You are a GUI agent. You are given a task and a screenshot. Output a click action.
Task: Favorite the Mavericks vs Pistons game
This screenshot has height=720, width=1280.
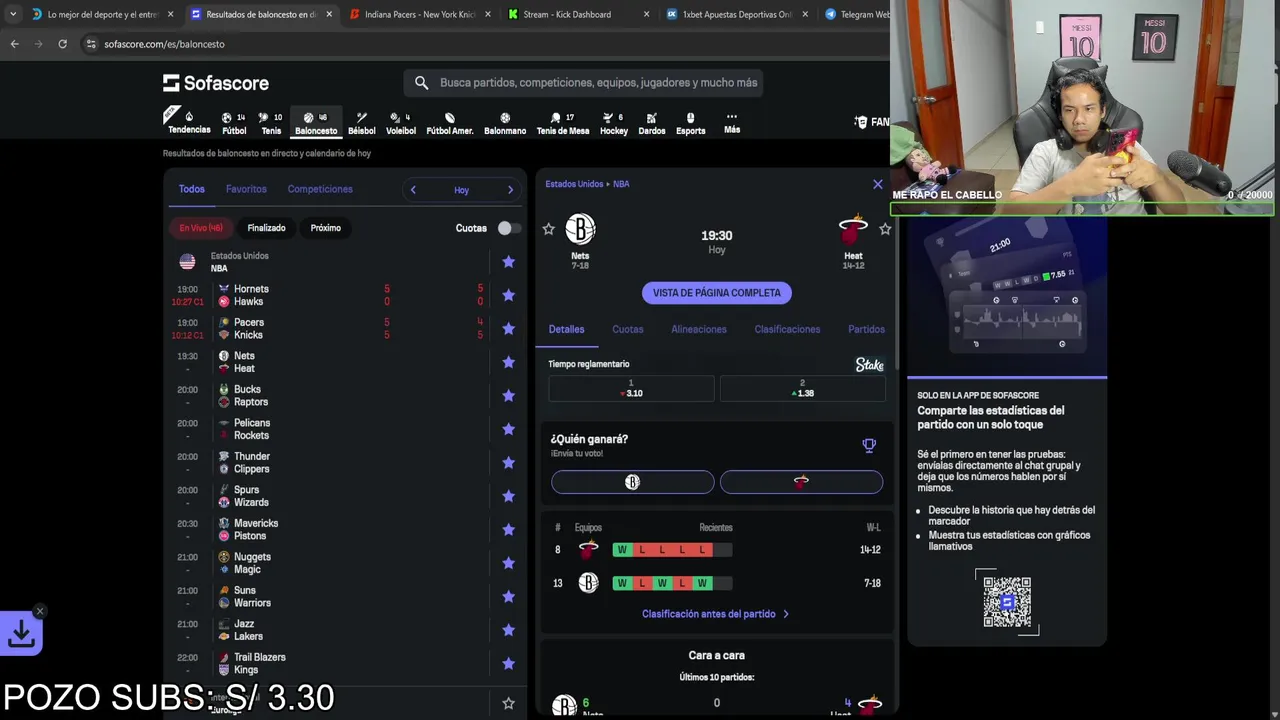point(508,530)
